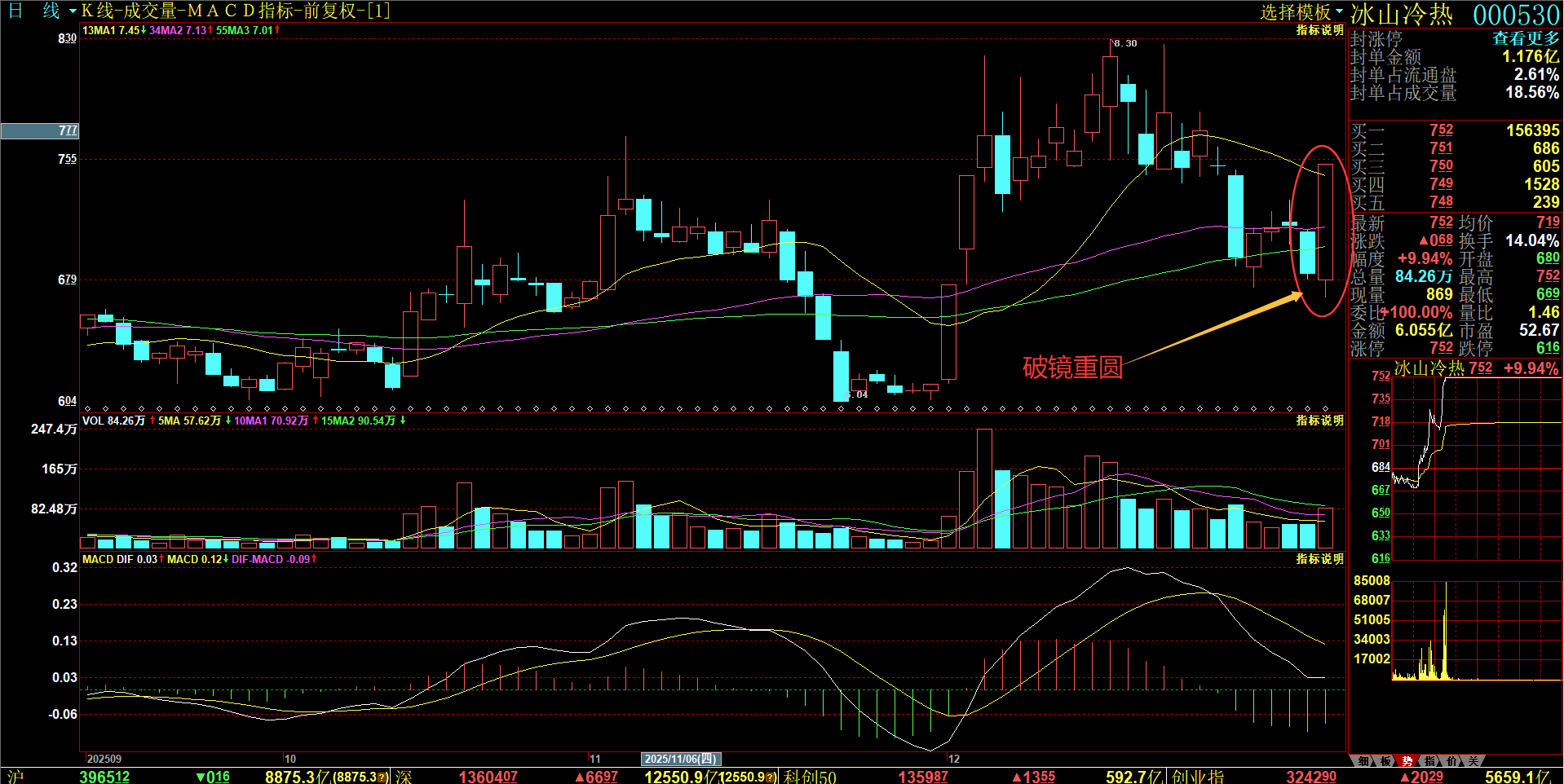Click the stock name 冰山冷热 in header
The image size is (1564, 784).
click(x=1401, y=15)
